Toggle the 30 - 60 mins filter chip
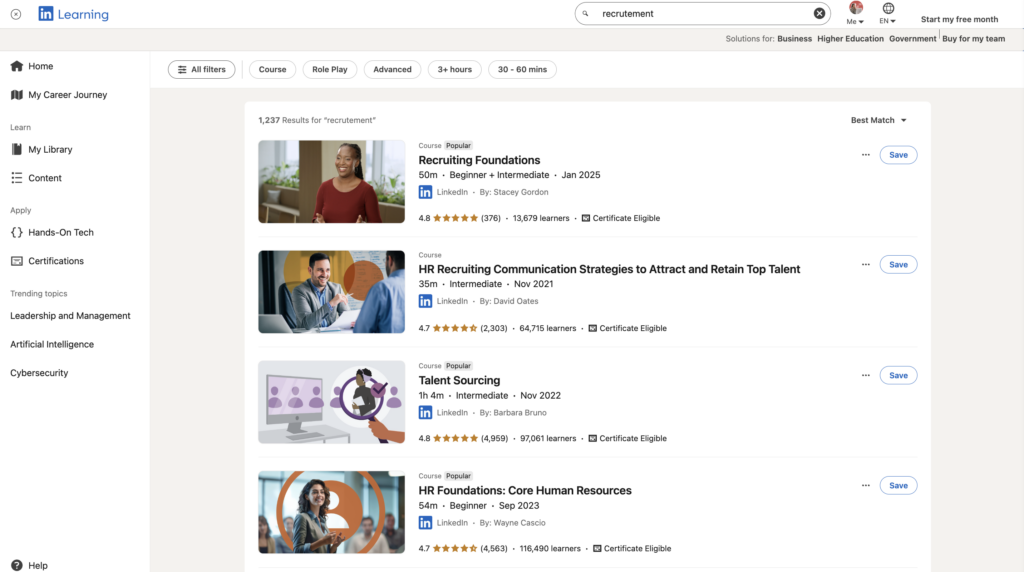 click(x=522, y=69)
